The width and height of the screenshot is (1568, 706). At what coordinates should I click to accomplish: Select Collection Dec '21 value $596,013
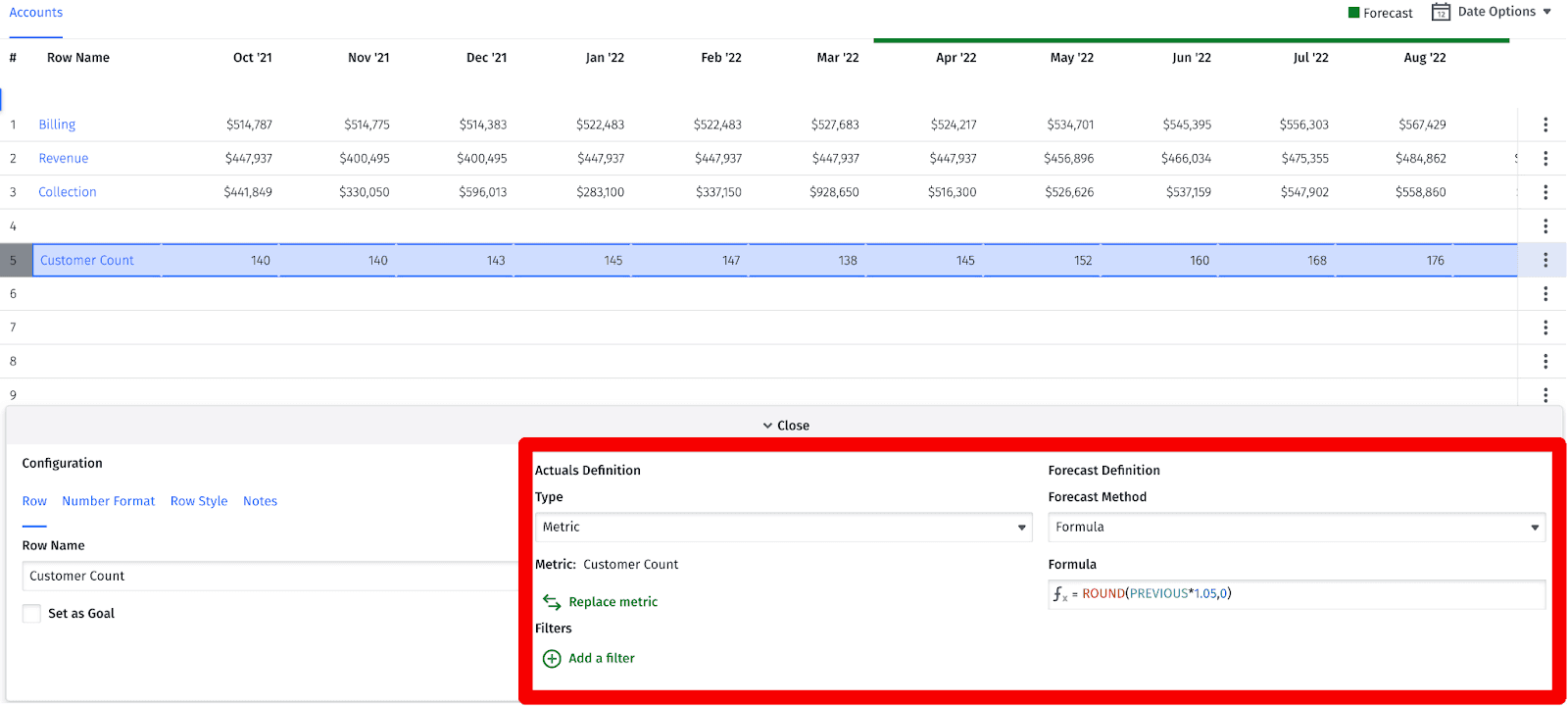tap(483, 192)
